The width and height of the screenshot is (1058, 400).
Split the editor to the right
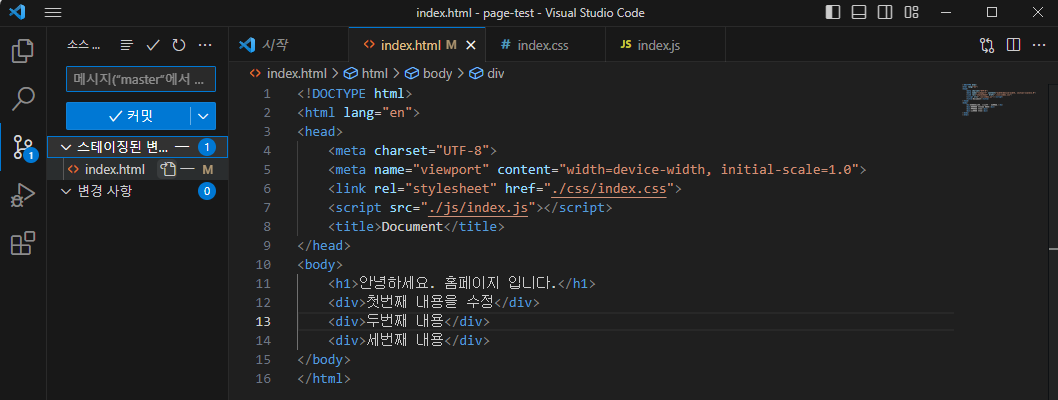point(1013,45)
